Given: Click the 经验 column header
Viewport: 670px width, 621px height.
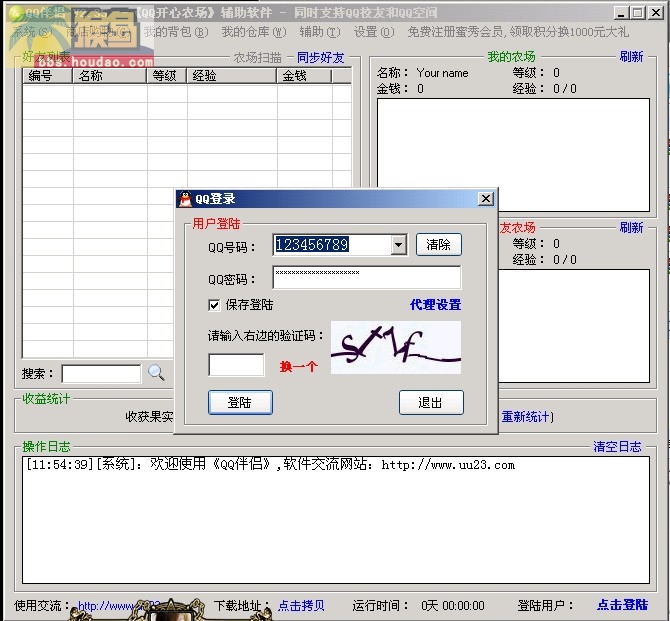Looking at the screenshot, I should point(232,76).
